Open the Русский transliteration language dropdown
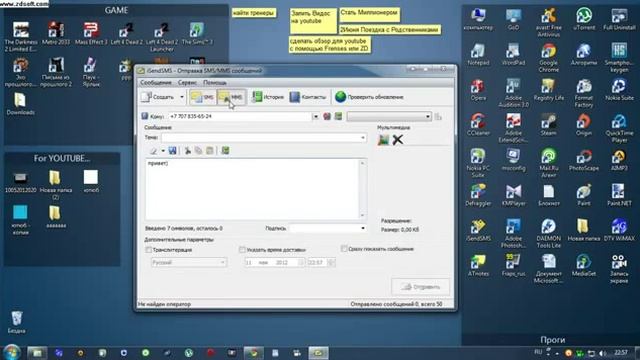The height and width of the screenshot is (360, 640). click(189, 262)
